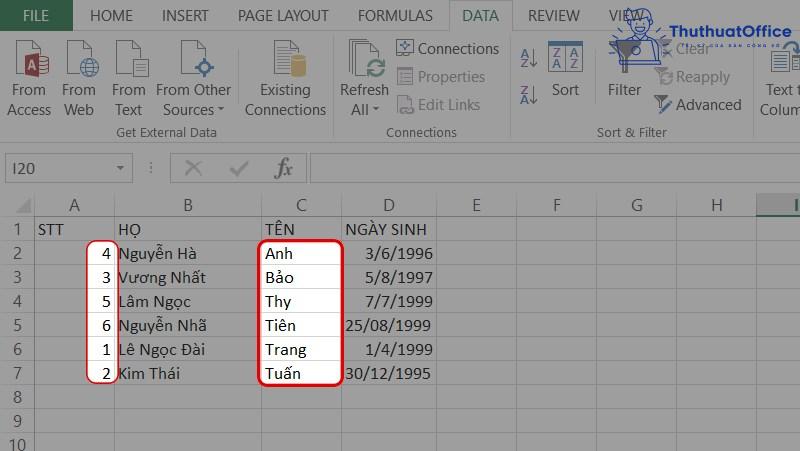Select date cell 30/12/1995
Image resolution: width=800 pixels, height=451 pixels.
click(389, 373)
